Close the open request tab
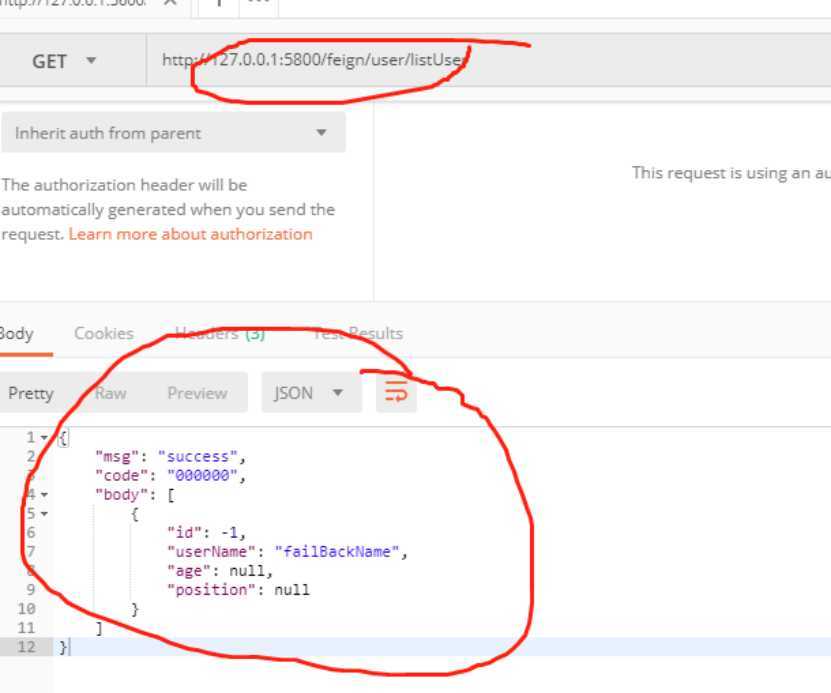 [x=170, y=3]
